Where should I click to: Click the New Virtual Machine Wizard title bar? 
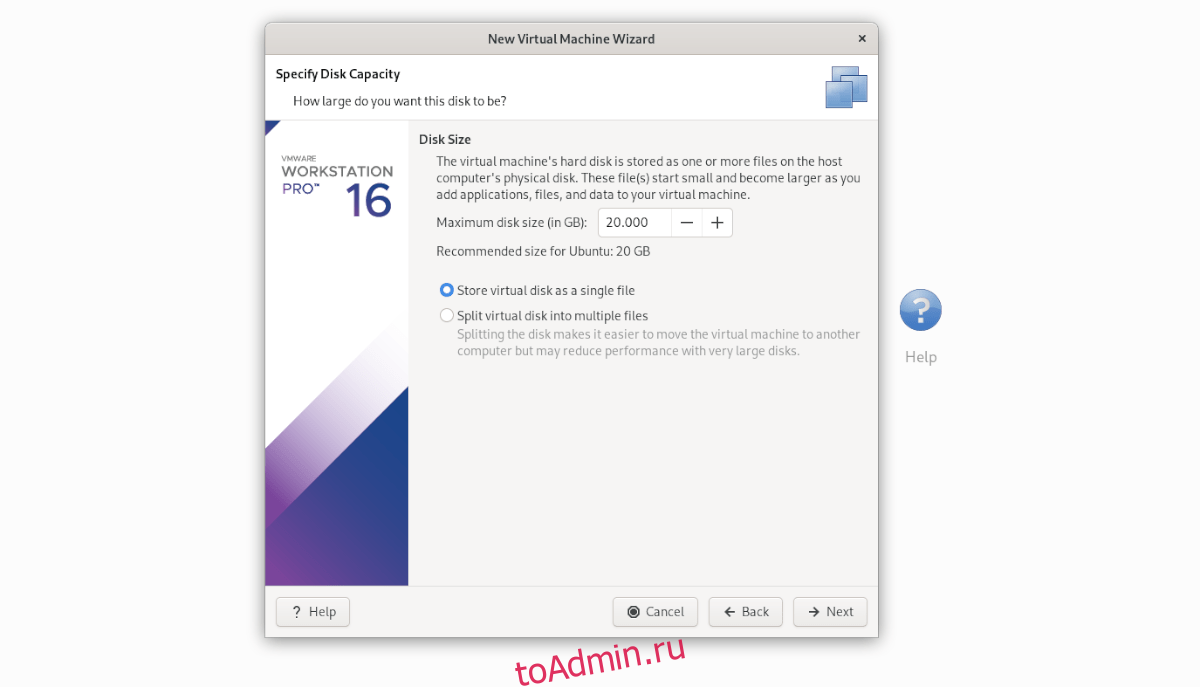(571, 39)
